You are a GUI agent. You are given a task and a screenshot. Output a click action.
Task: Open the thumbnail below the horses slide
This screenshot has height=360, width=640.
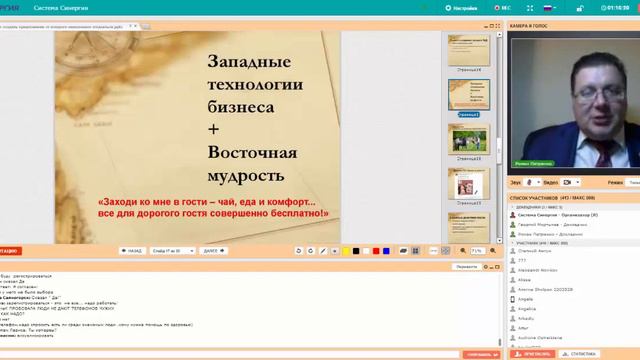pyautogui.click(x=469, y=184)
